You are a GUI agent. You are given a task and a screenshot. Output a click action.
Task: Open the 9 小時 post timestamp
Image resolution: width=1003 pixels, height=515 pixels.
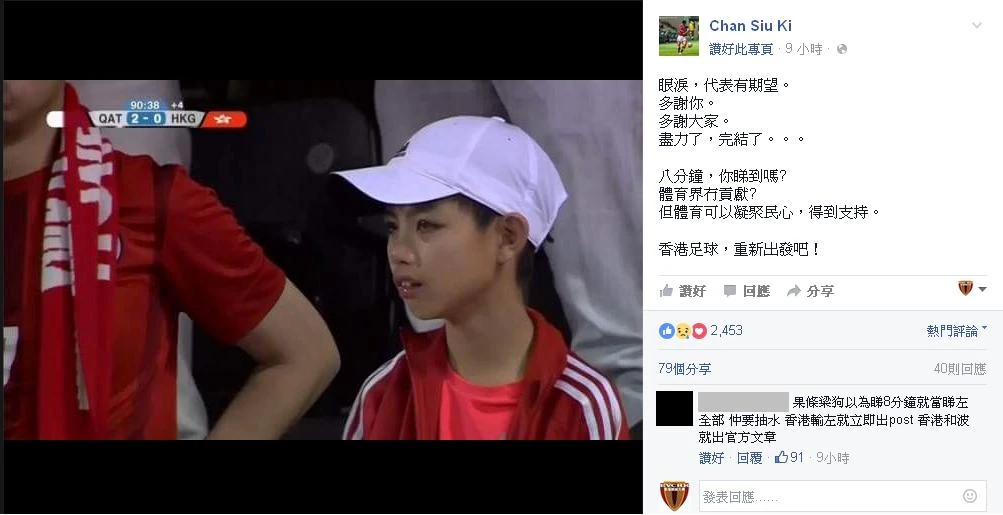(803, 49)
